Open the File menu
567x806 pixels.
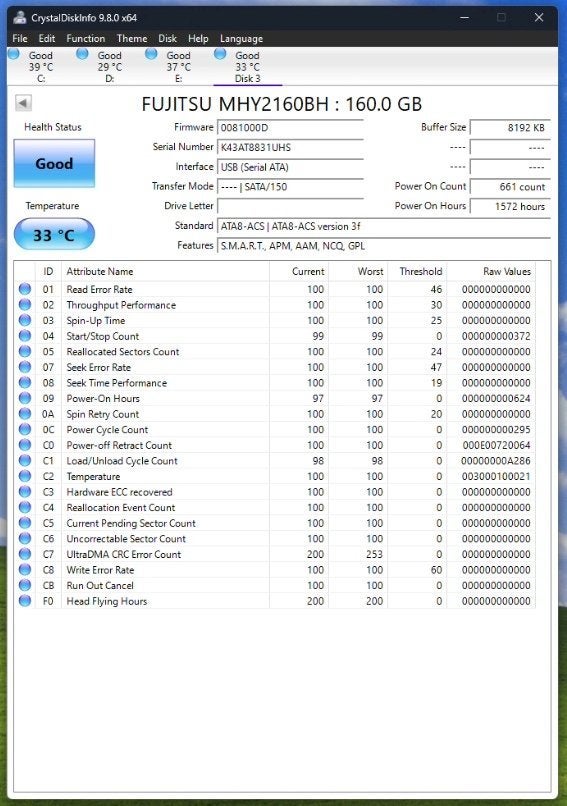click(x=20, y=39)
